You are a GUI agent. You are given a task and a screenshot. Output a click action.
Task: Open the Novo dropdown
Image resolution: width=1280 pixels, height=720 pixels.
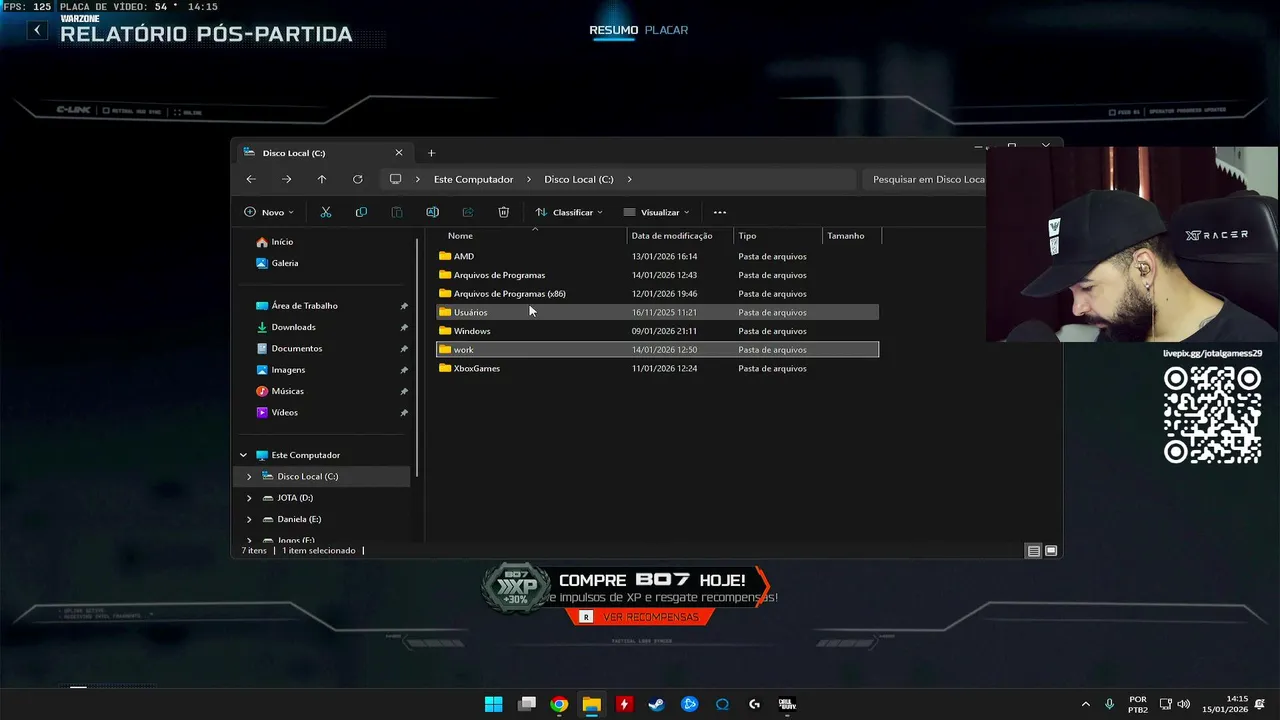269,212
